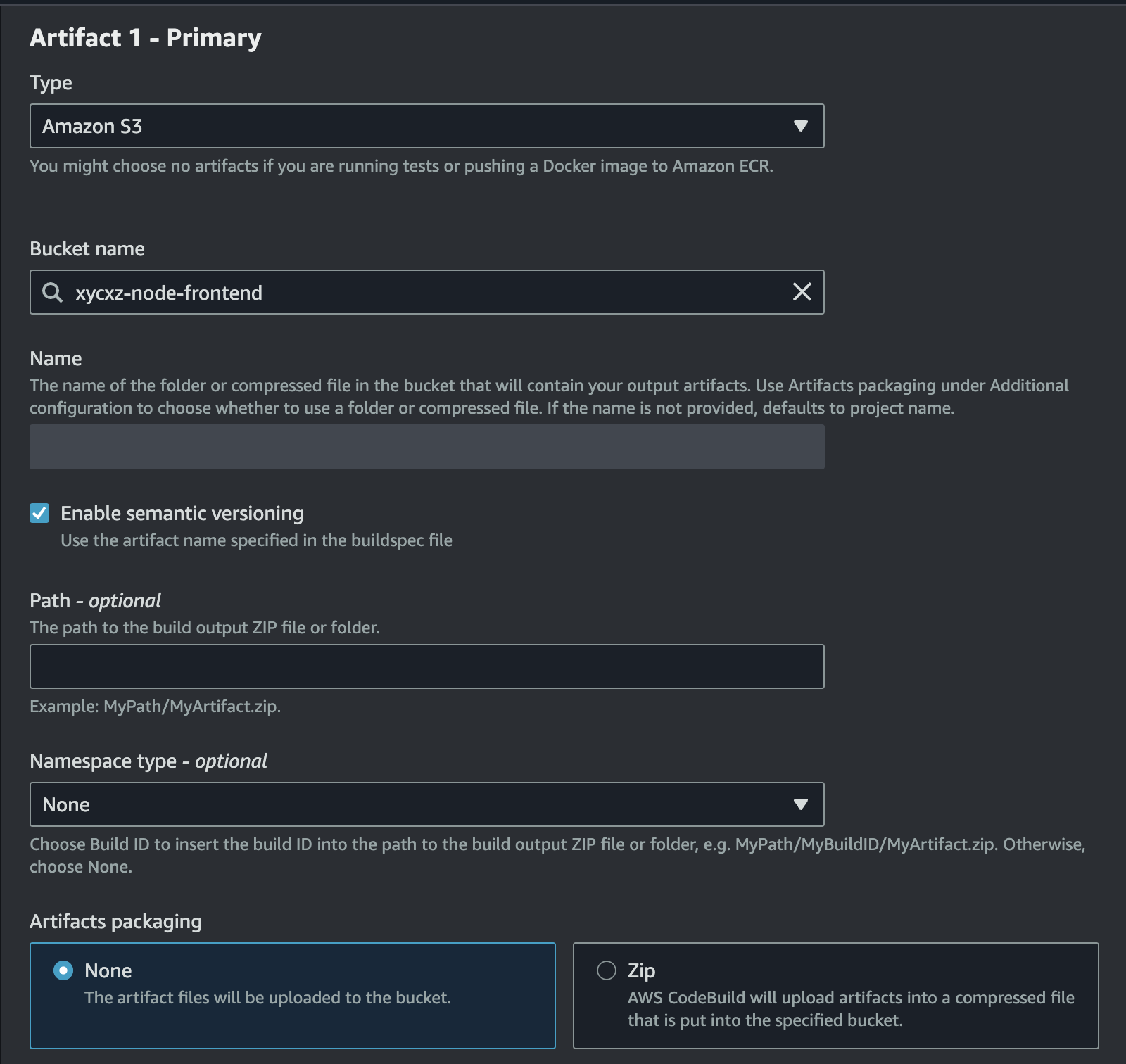Select the None artifacts packaging radio button
Viewport: 1126px width, 1064px height.
[63, 970]
